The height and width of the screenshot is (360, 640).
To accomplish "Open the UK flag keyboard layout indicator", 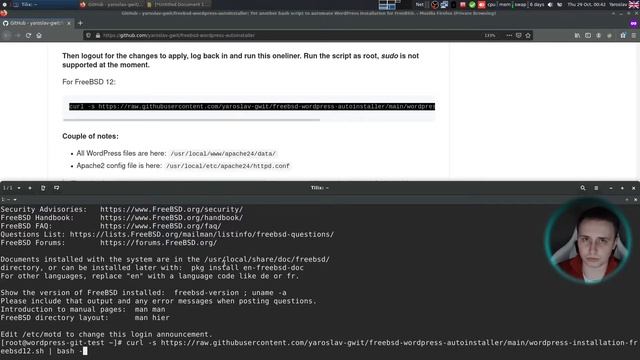I will (634, 4).
